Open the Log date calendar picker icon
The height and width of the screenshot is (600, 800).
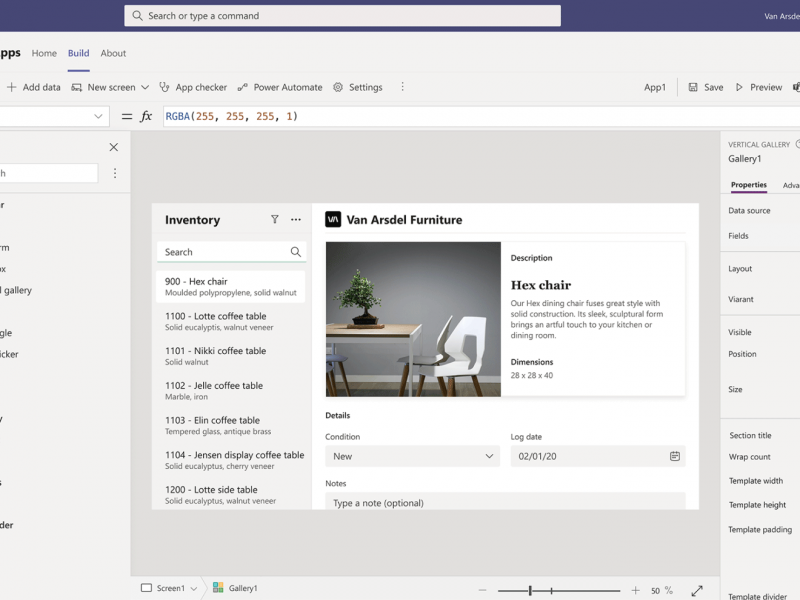(x=674, y=456)
